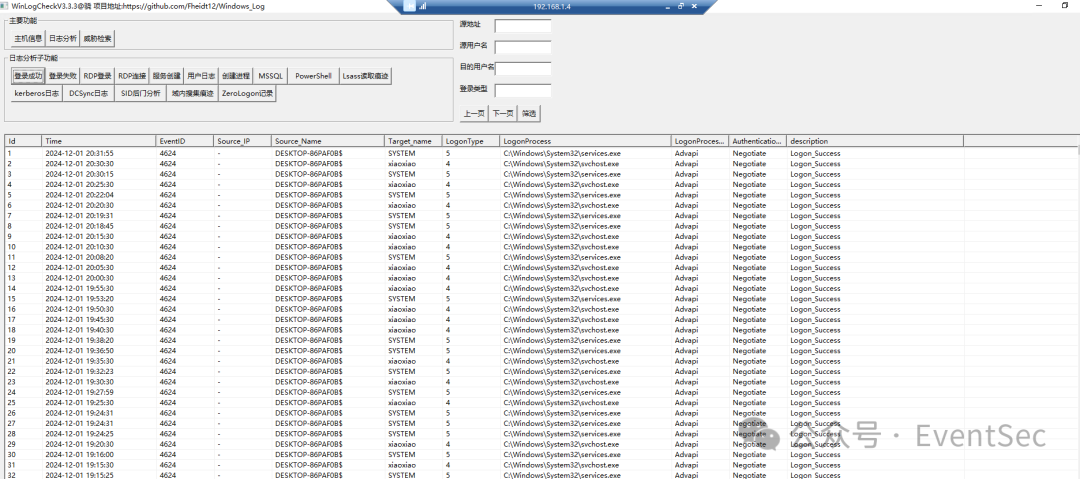The width and height of the screenshot is (1080, 479).
Task: Show 登录失败 log entries
Action: [62, 76]
